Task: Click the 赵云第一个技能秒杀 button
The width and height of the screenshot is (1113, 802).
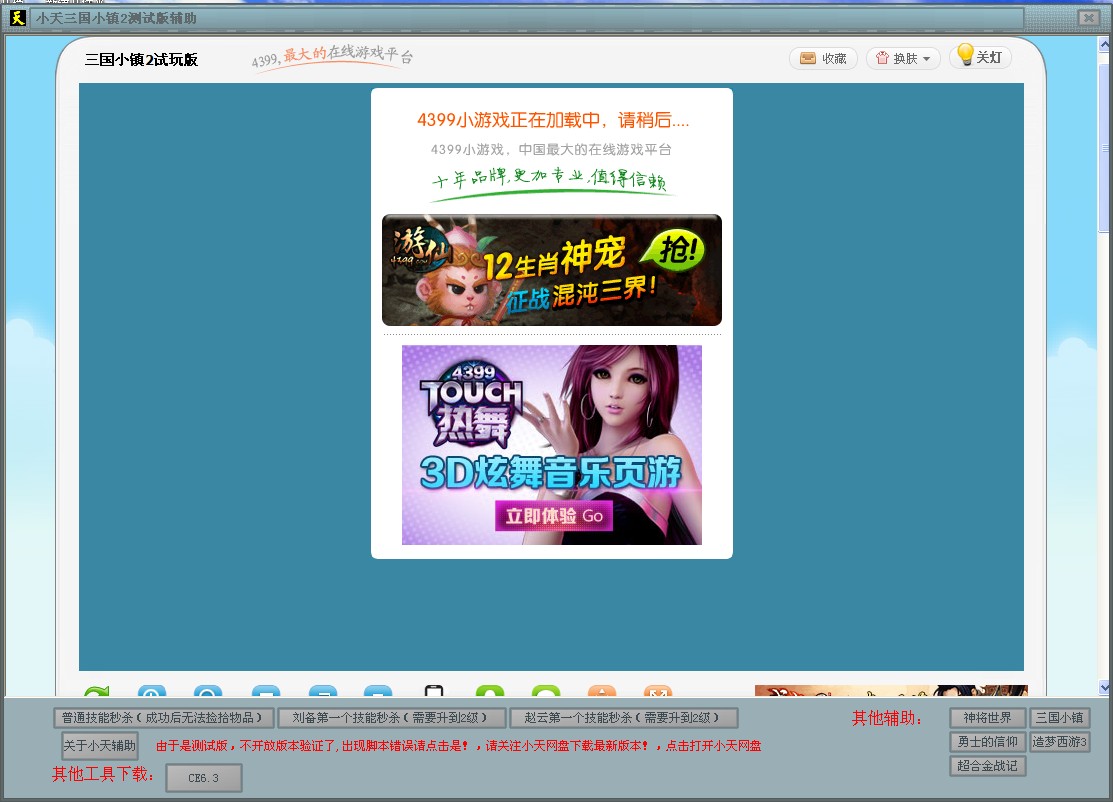Action: (x=624, y=718)
